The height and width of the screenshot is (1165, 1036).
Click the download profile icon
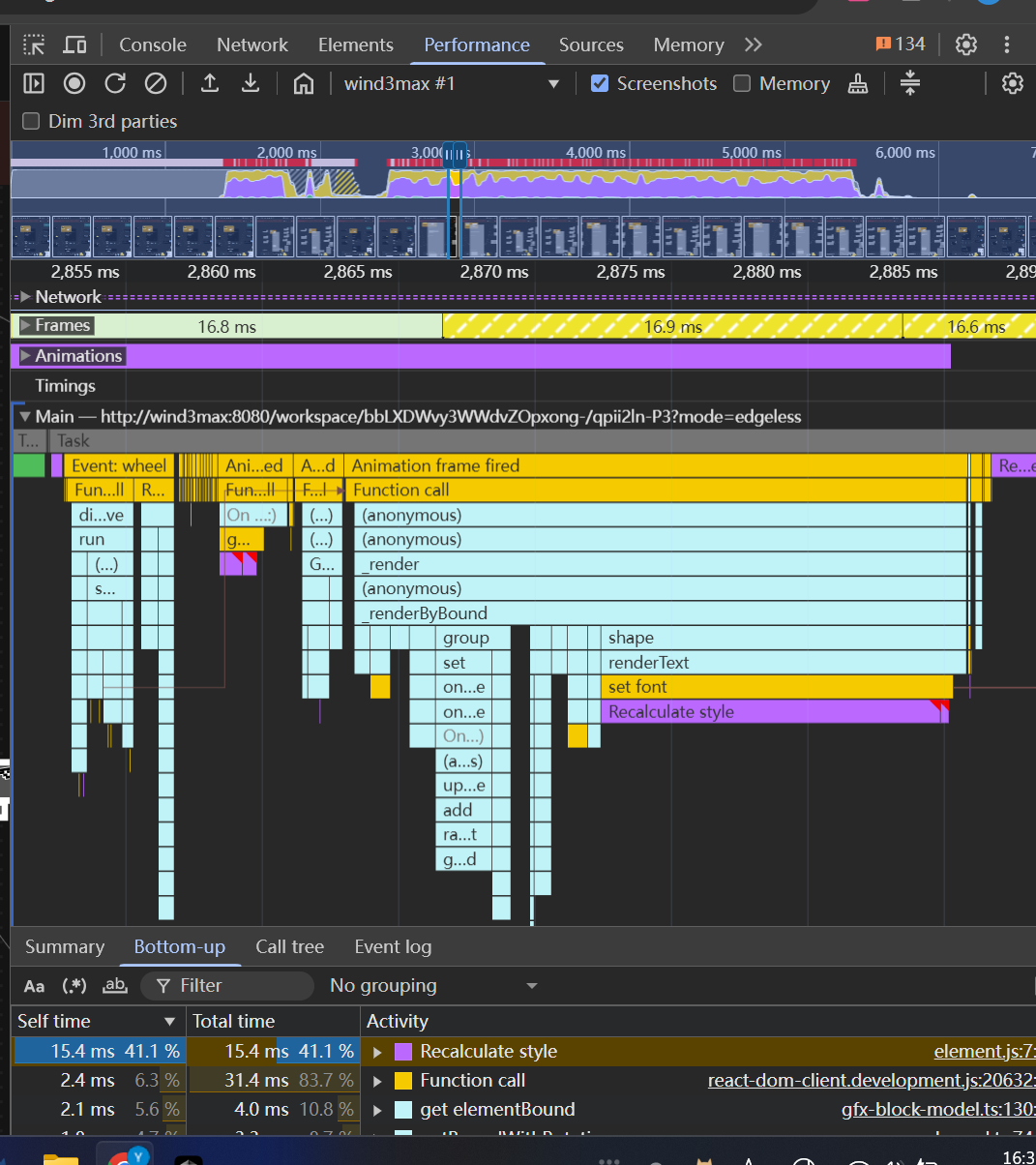click(x=251, y=83)
